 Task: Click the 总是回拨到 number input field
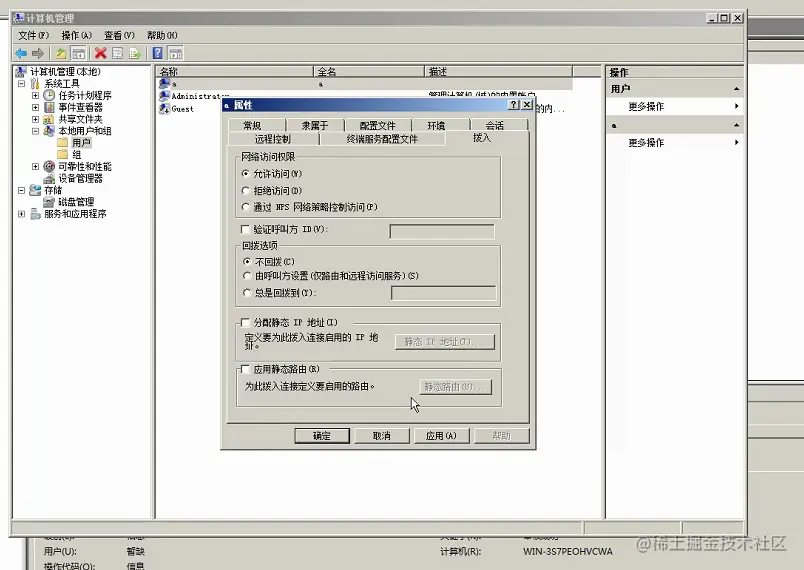coord(444,293)
